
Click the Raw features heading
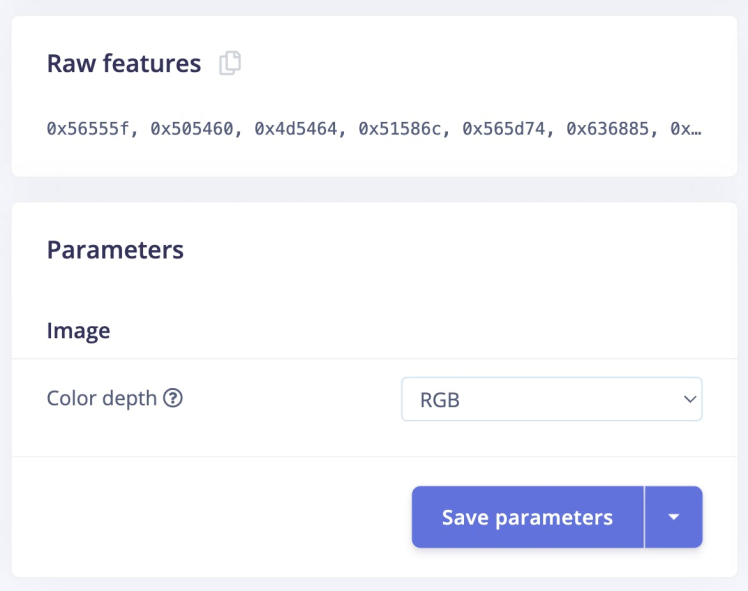(x=124, y=64)
